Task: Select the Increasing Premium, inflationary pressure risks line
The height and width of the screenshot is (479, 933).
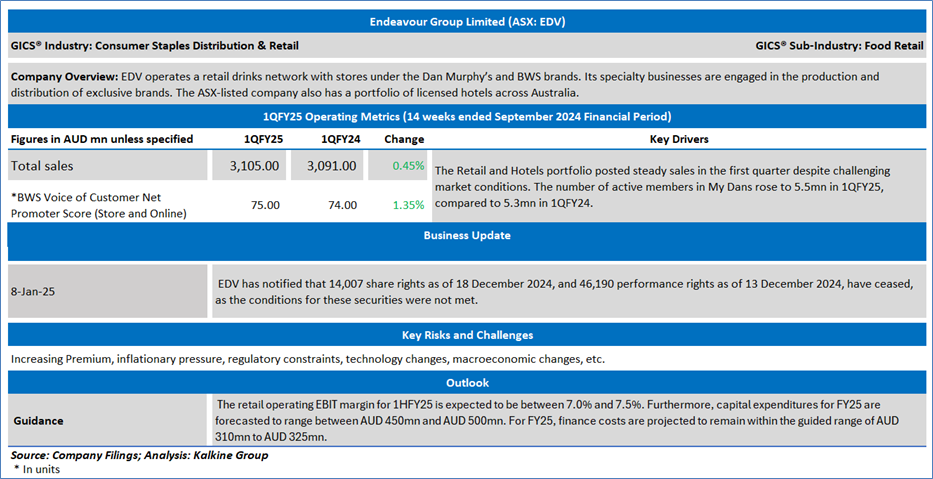Action: click(308, 359)
